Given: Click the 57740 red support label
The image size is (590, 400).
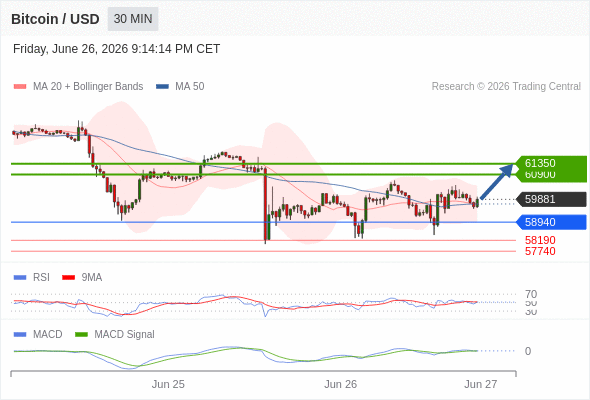Looking at the screenshot, I should click(540, 251).
